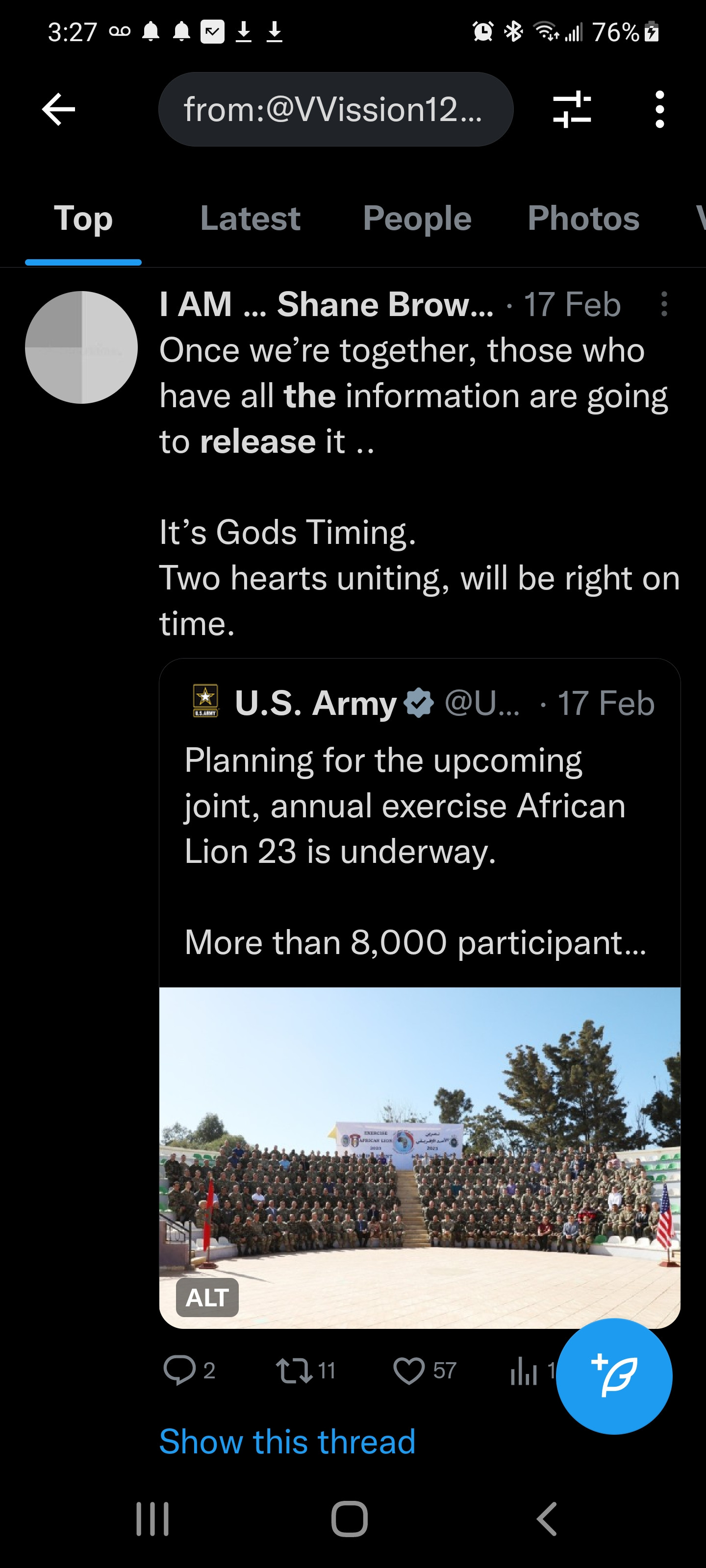Viewport: 706px width, 1568px height.
Task: Tap the retweet icon under the tweet
Action: tap(294, 1370)
